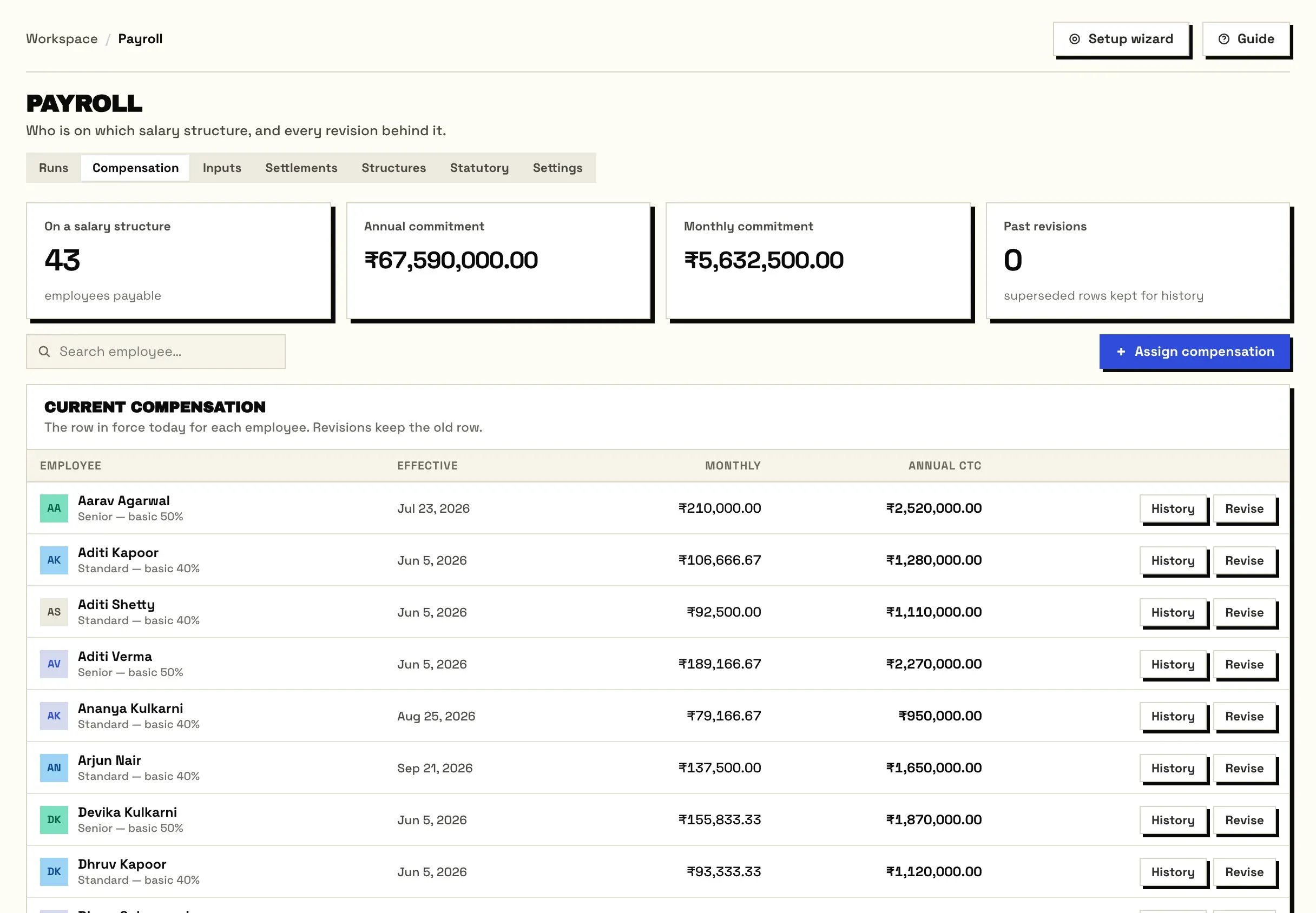The image size is (1316, 913).
Task: Click annual CTC ₹2,270,000.00
Action: (934, 664)
